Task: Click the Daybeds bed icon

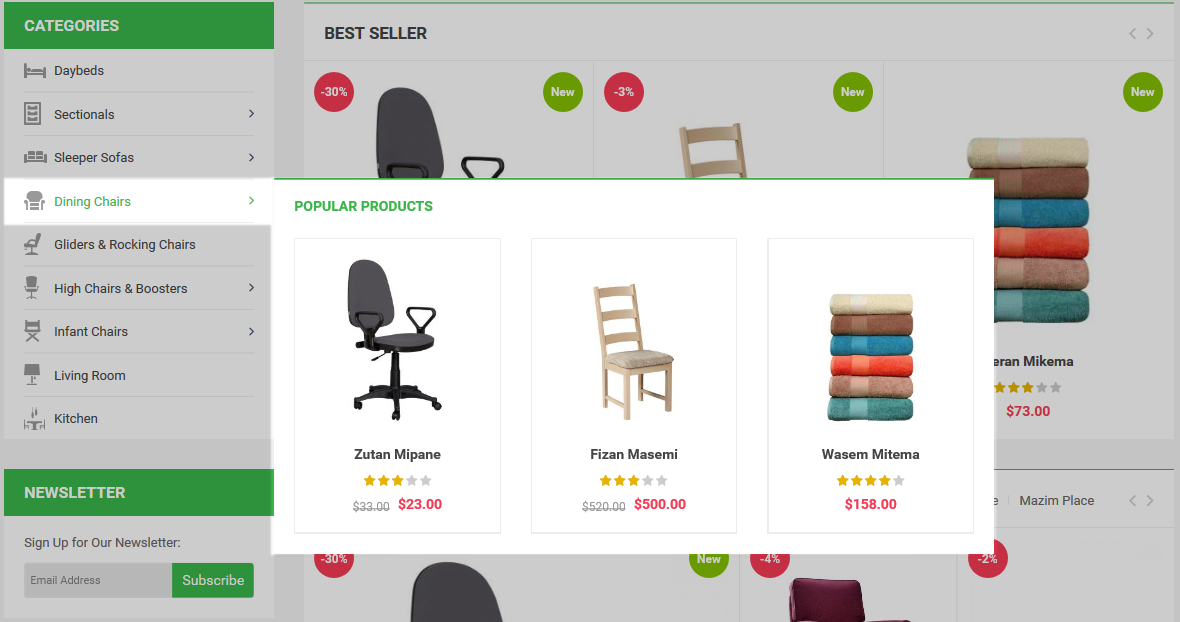Action: (x=35, y=71)
